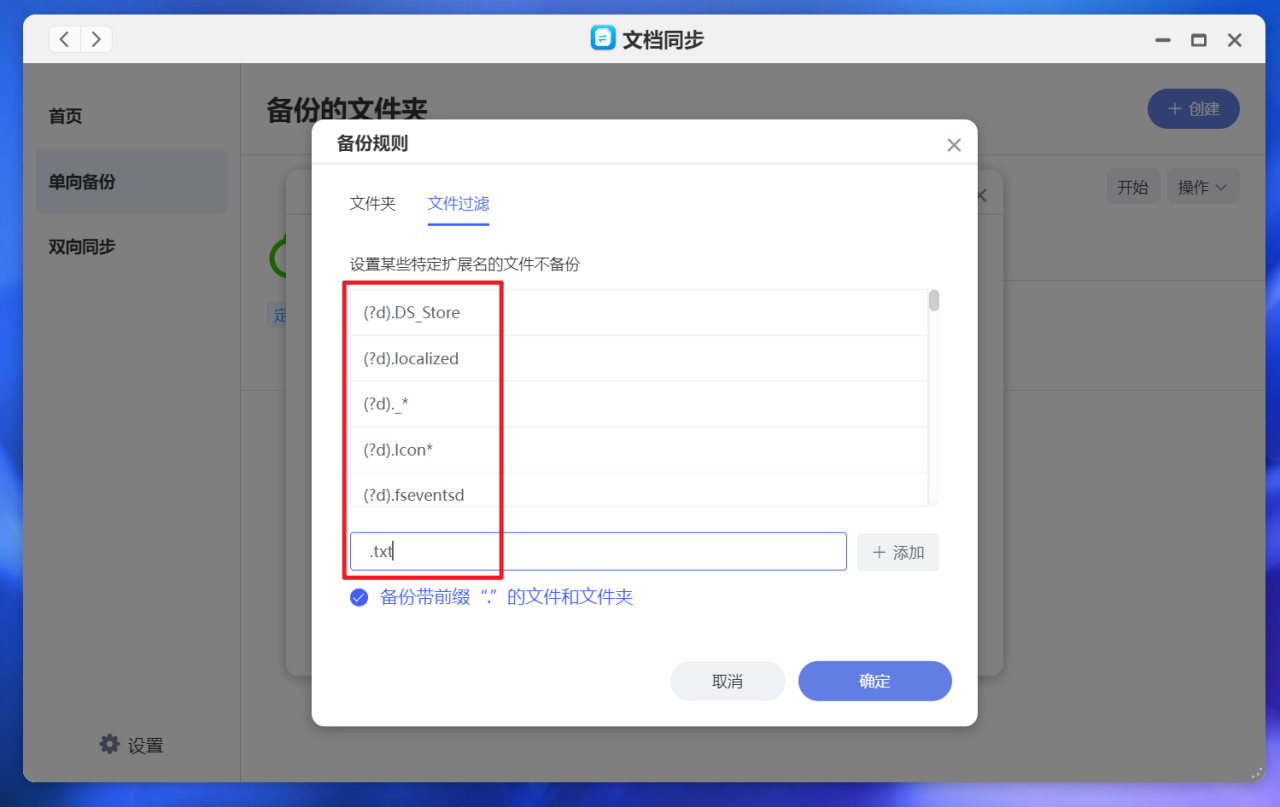Select the (?d).DS_Store filter entry
Viewport: 1280px width, 807px height.
click(x=634, y=313)
